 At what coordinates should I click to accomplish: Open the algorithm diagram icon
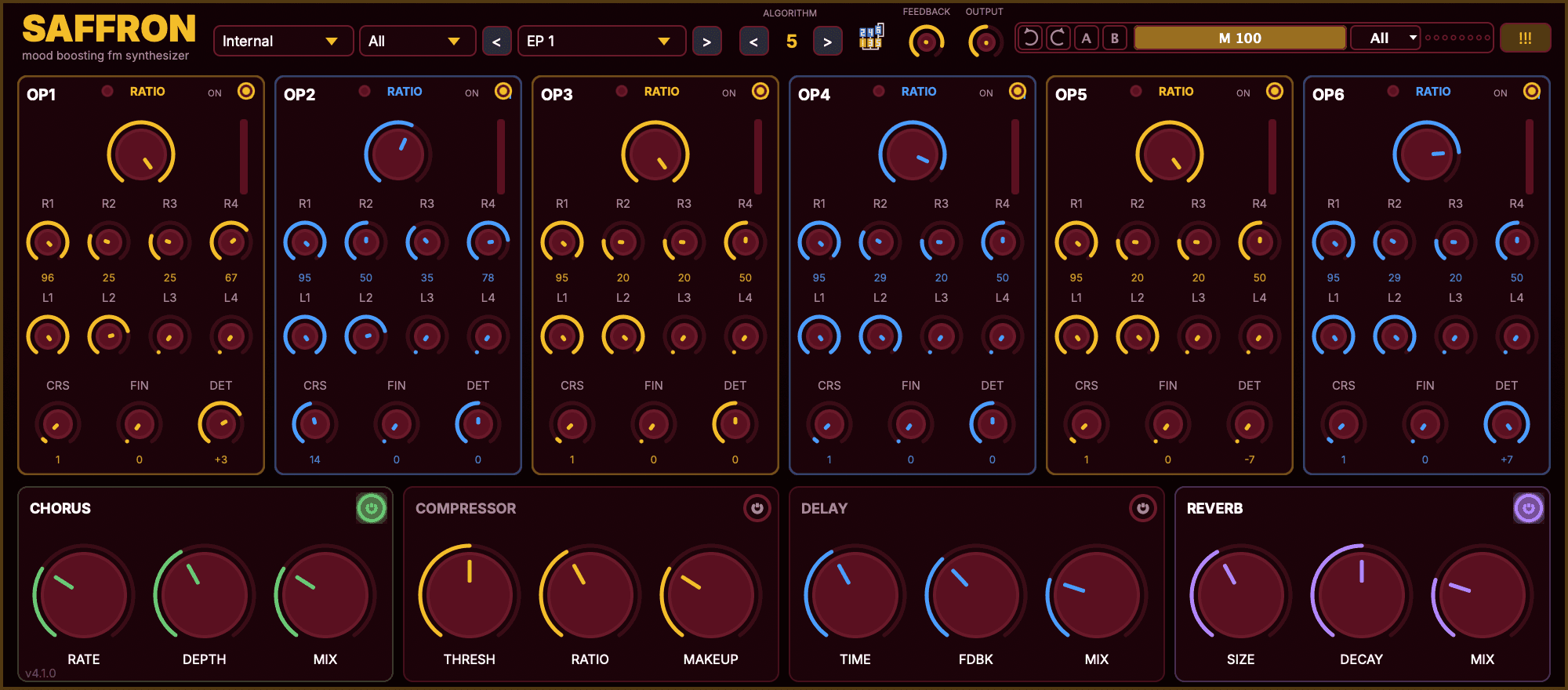871,38
